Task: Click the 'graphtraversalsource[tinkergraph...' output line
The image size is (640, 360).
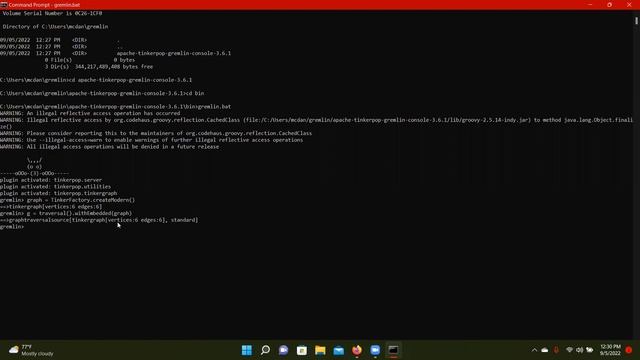Action: 99,220
